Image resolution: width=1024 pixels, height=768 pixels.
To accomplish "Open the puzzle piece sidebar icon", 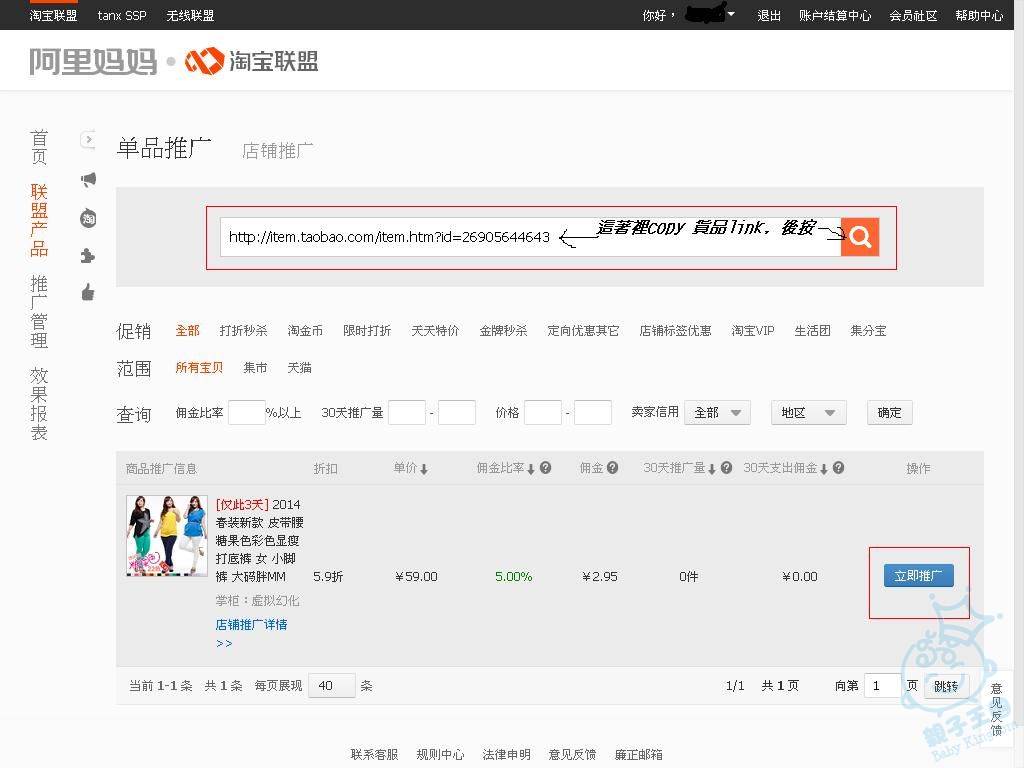I will 88,255.
